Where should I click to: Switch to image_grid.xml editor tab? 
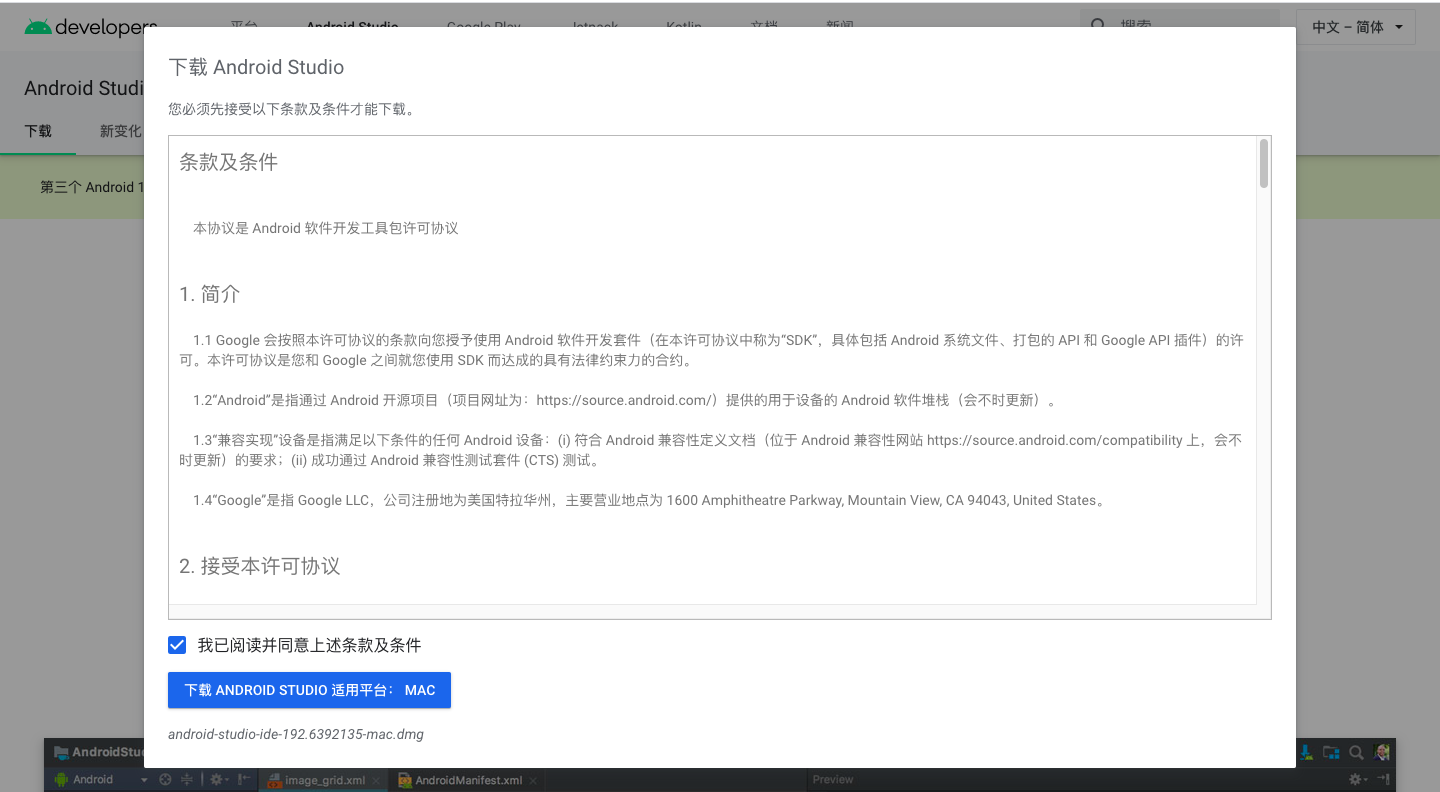324,780
